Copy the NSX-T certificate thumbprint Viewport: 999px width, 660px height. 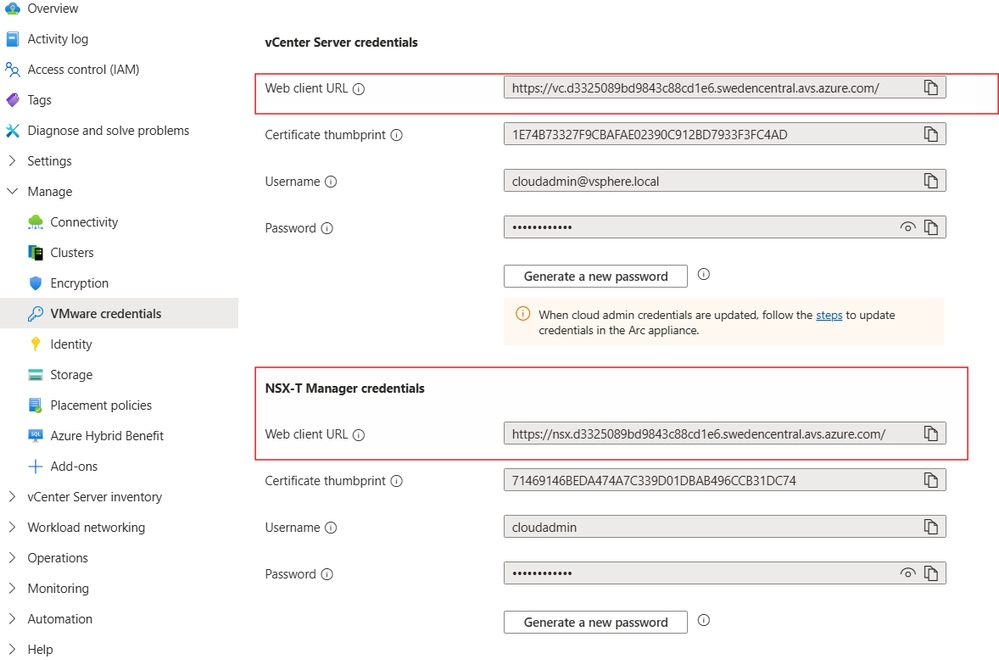pyautogui.click(x=931, y=480)
